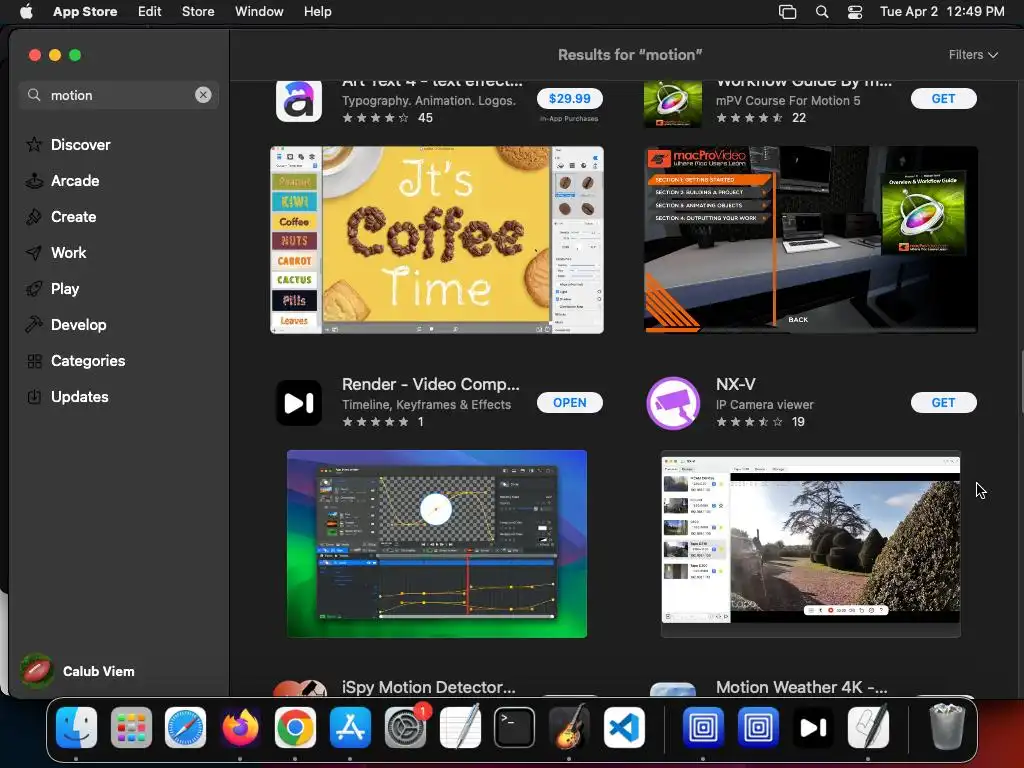Screen dimensions: 1024x768
Task: Click the iSpy Motion Detector app icon
Action: pos(298,688)
